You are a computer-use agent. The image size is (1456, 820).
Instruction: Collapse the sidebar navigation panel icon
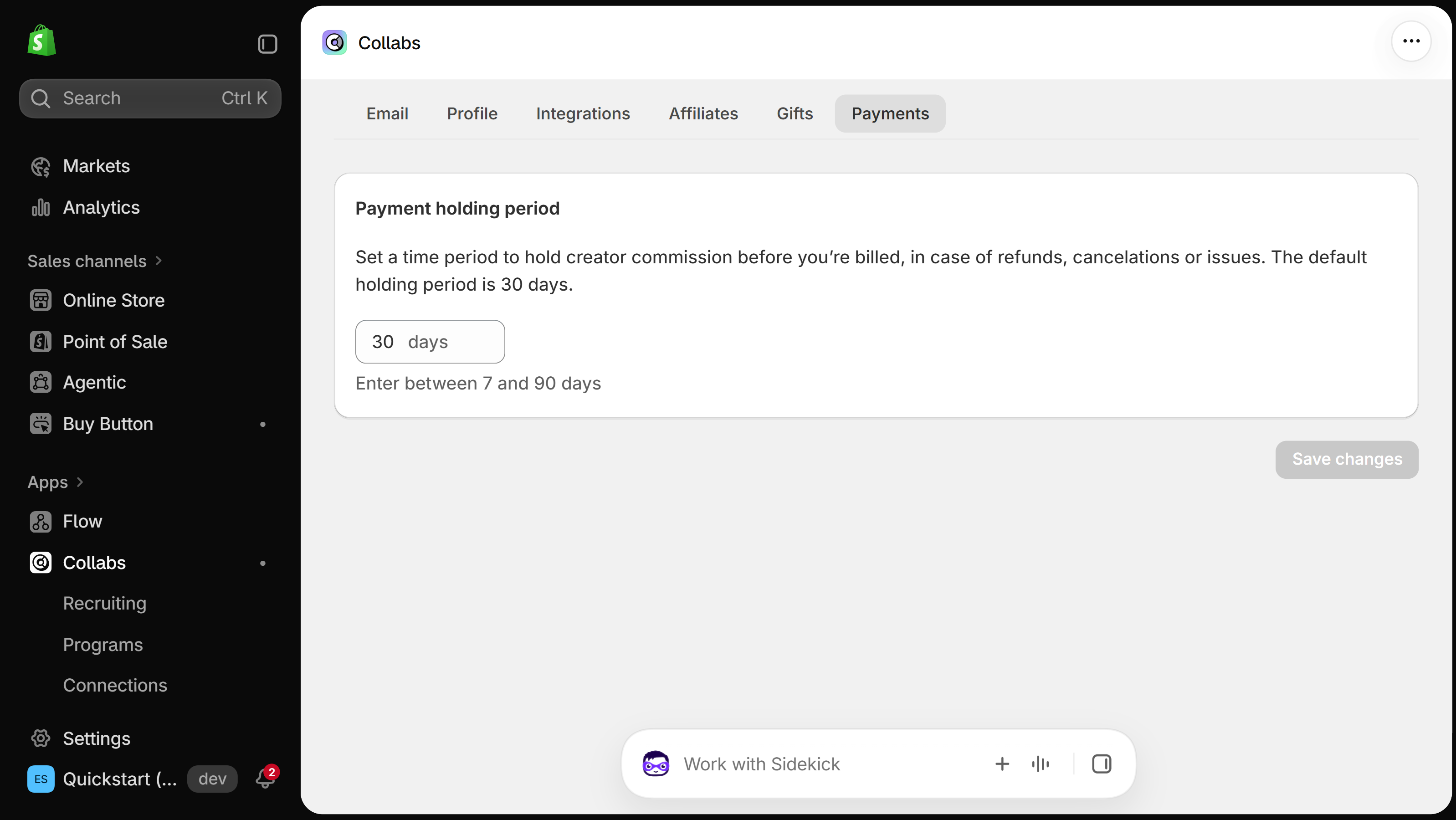(267, 44)
